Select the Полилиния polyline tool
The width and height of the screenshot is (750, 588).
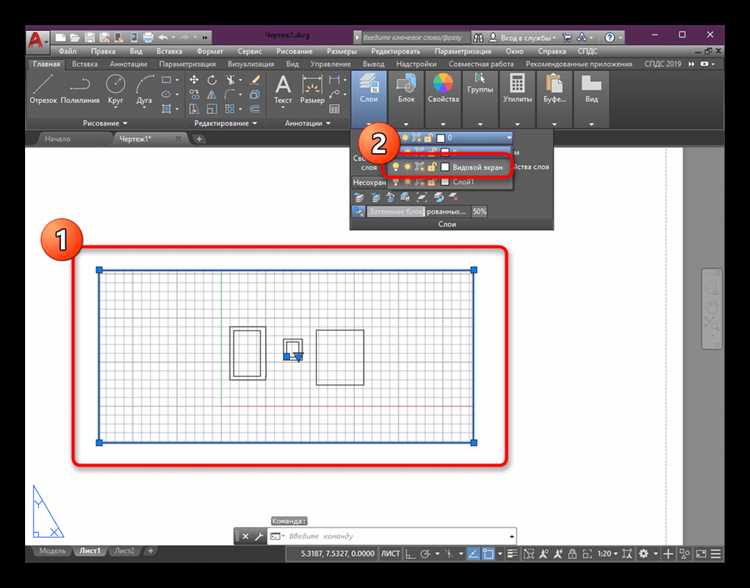(x=80, y=90)
